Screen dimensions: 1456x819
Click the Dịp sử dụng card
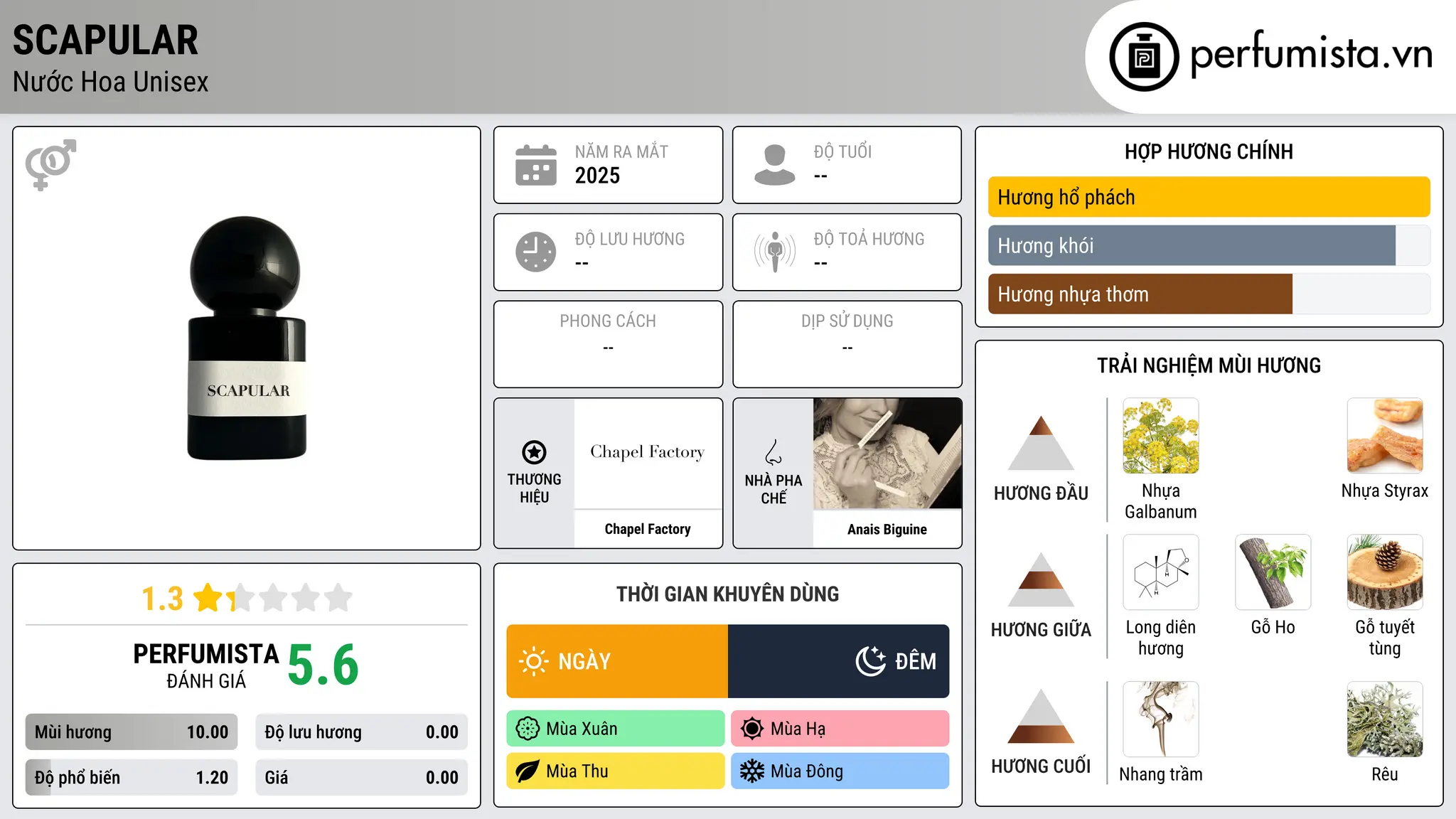847,344
